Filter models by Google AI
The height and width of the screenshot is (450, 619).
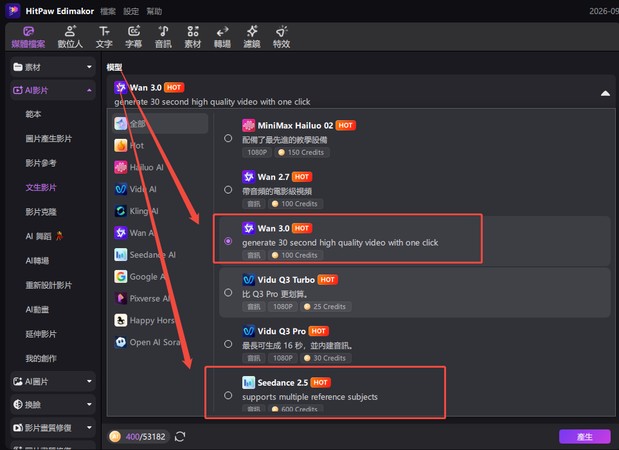click(x=160, y=277)
